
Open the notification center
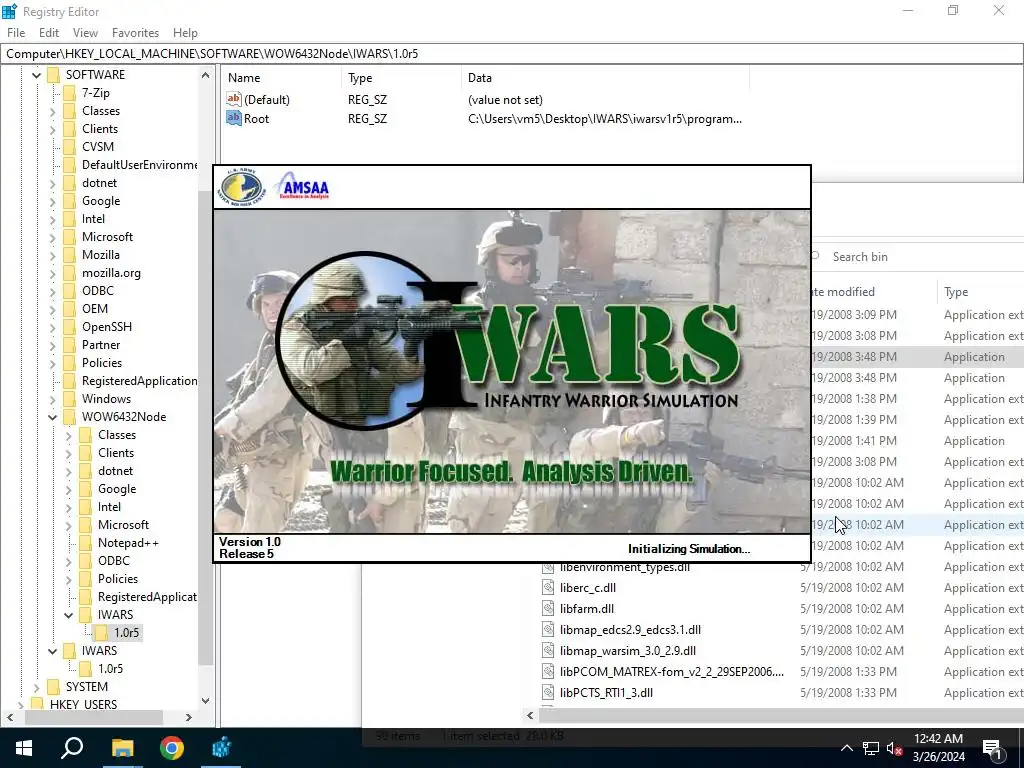coord(991,748)
